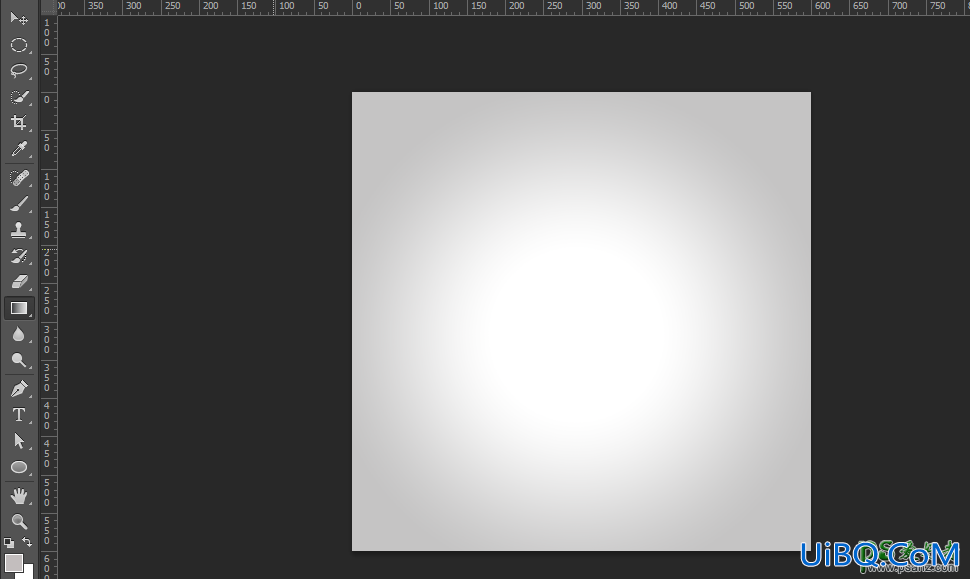This screenshot has height=579, width=970.
Task: Select the Spot Healing Brush tool
Action: click(19, 178)
